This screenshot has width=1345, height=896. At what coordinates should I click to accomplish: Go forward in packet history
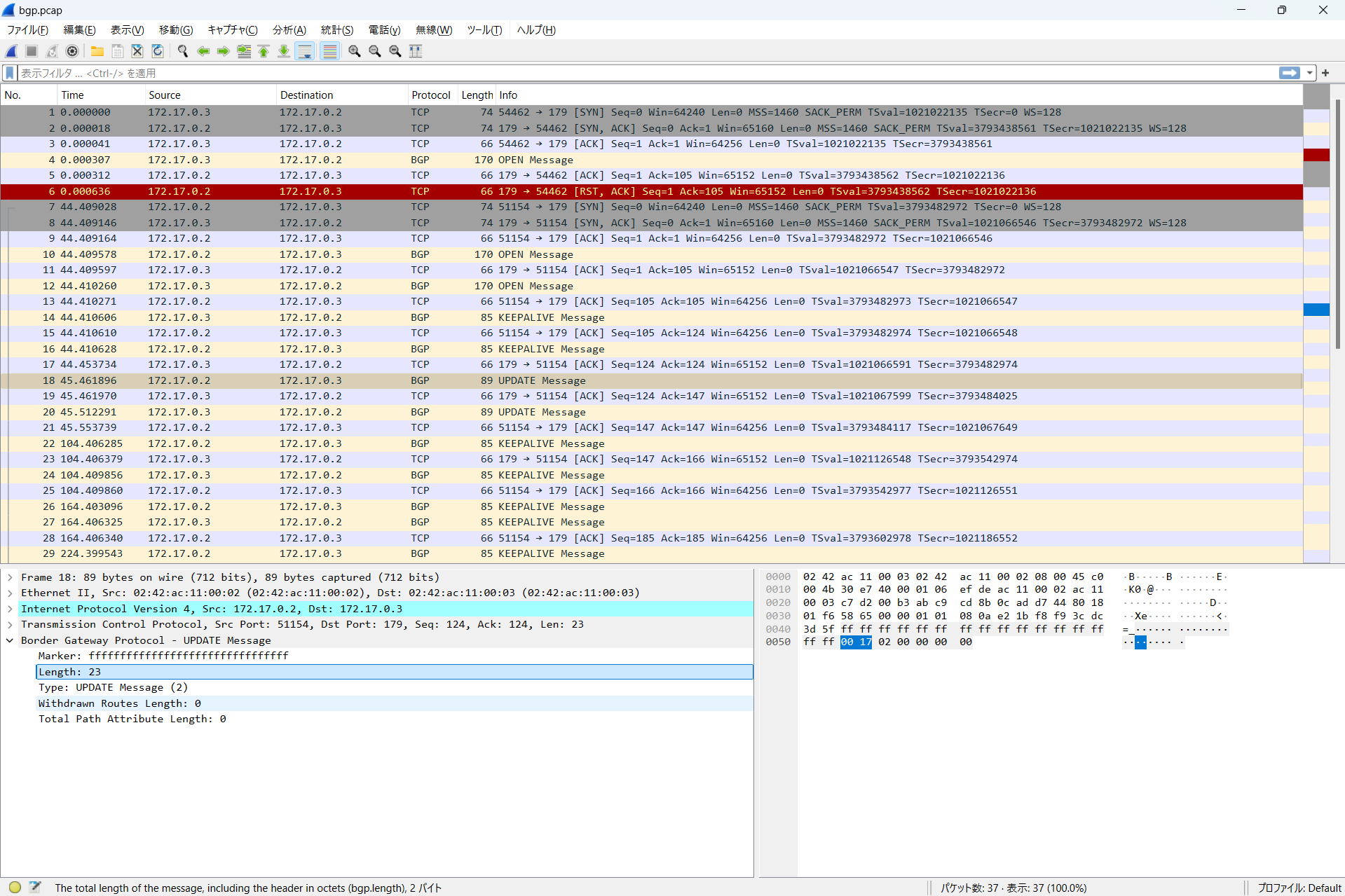224,51
